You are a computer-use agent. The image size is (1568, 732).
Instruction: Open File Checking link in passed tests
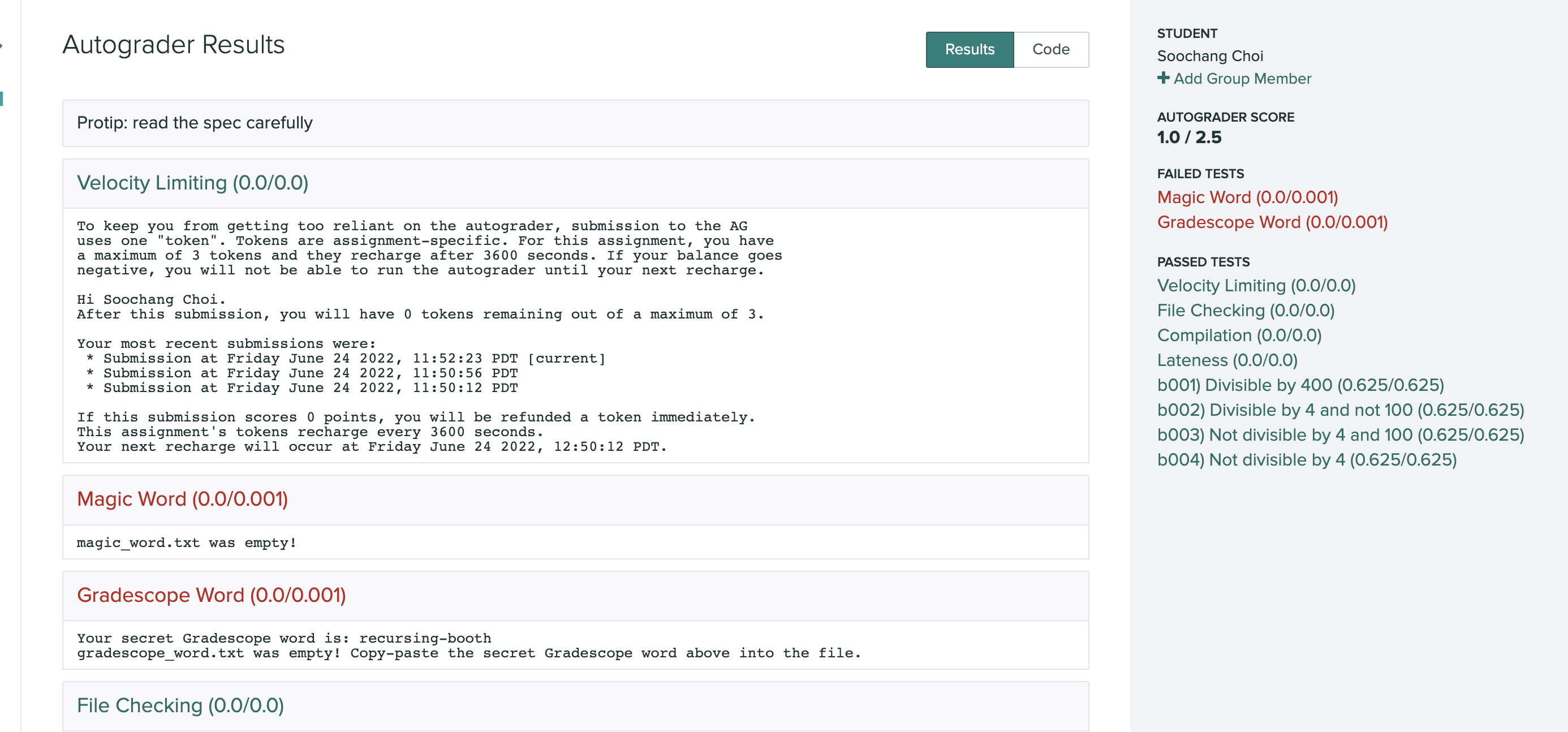(x=1245, y=311)
